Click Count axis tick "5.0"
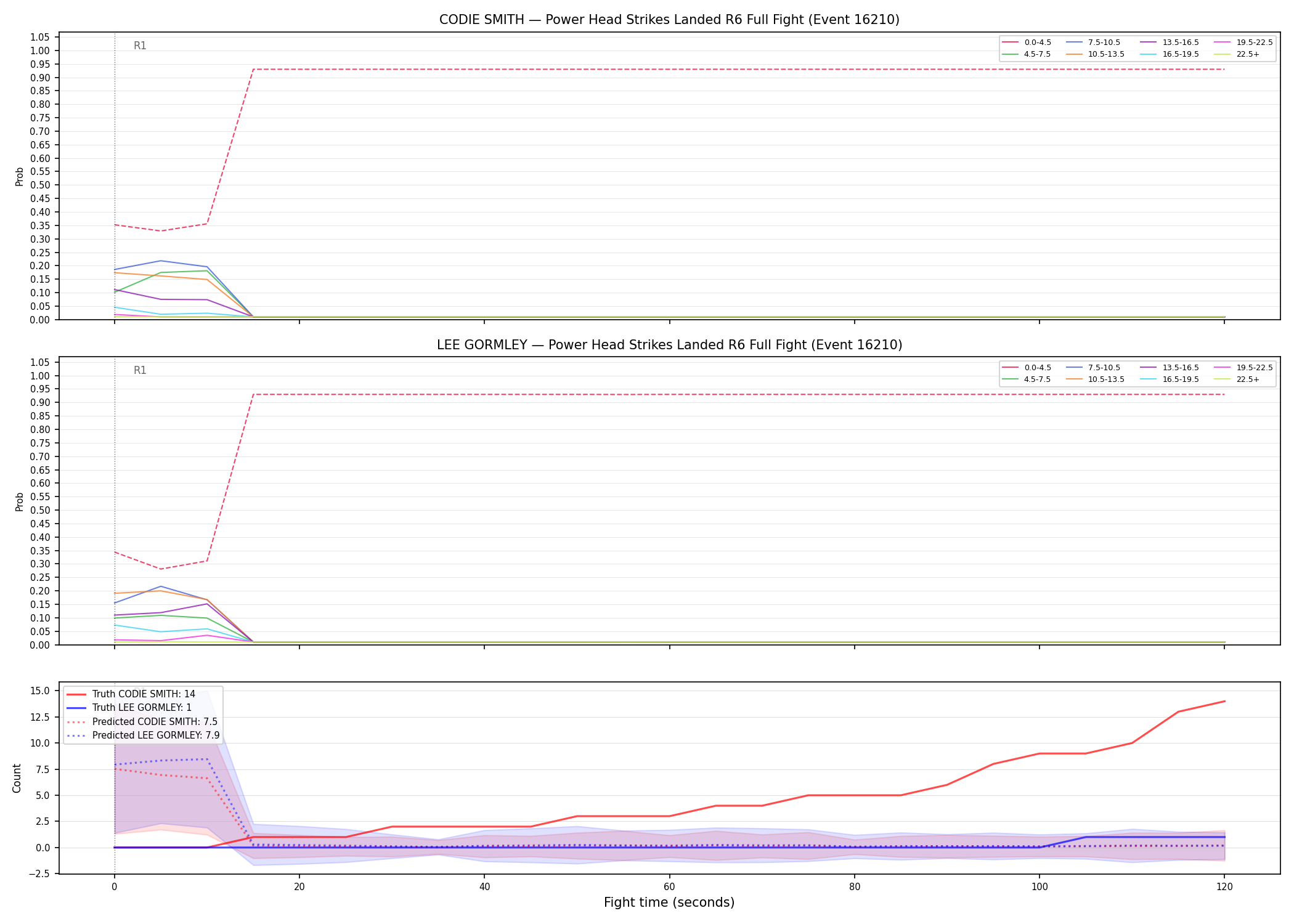Image resolution: width=1294 pixels, height=924 pixels. pos(43,796)
